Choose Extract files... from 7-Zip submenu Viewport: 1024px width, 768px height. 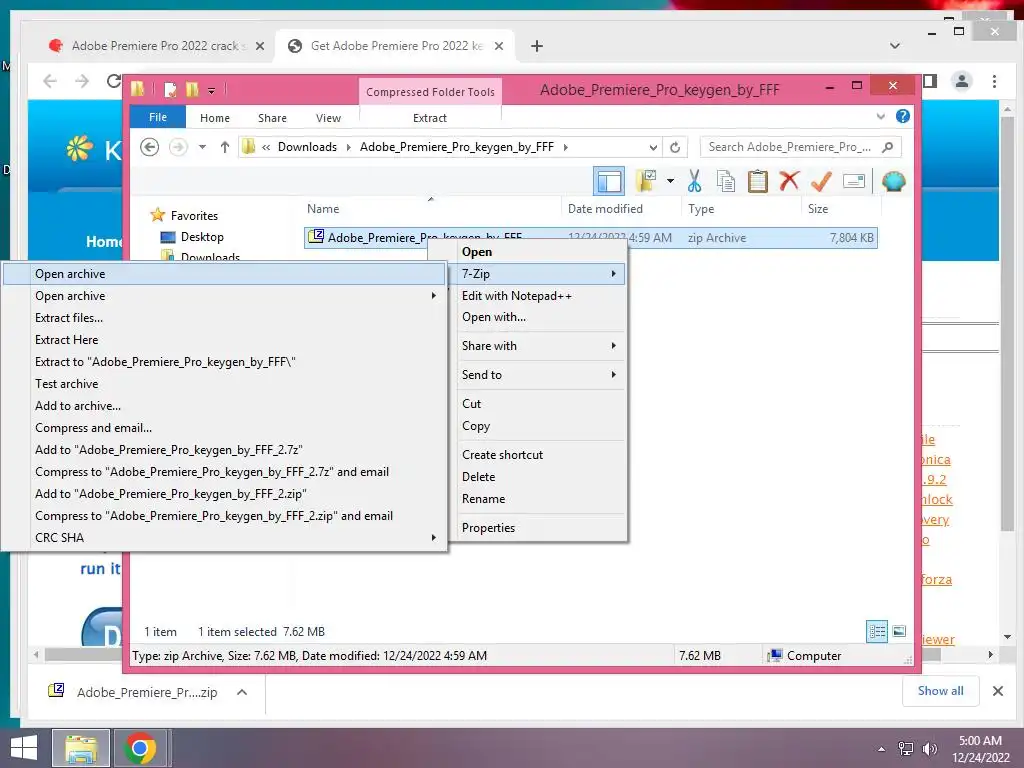pyautogui.click(x=225, y=318)
